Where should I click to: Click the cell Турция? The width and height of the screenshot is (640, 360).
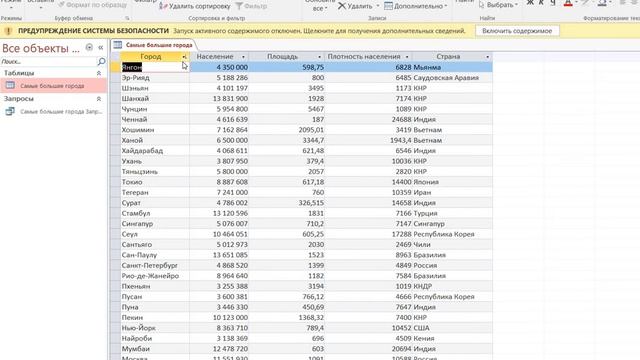click(452, 213)
